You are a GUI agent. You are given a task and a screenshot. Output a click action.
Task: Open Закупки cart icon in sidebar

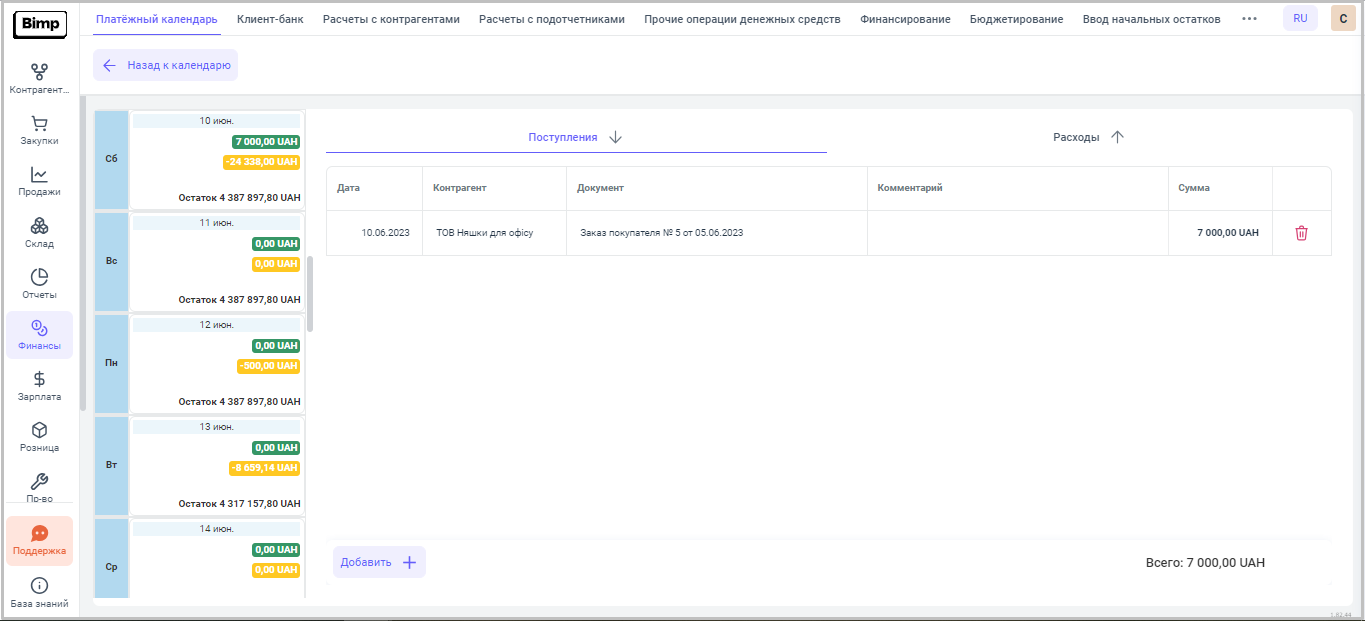pos(39,131)
